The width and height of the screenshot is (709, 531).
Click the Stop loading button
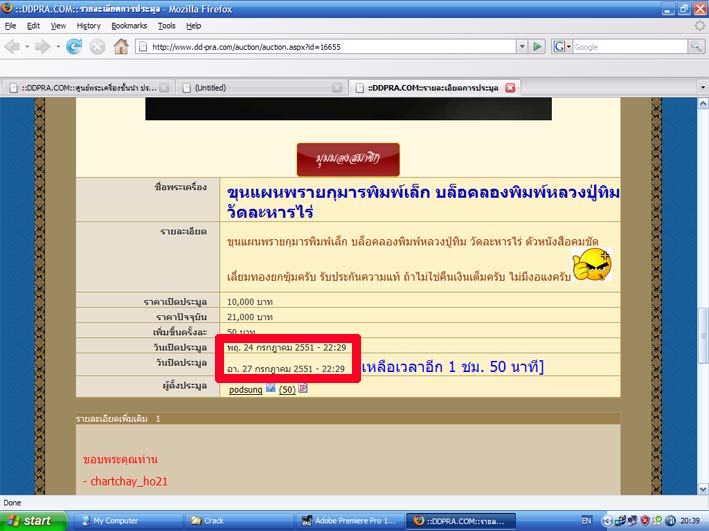click(x=97, y=46)
